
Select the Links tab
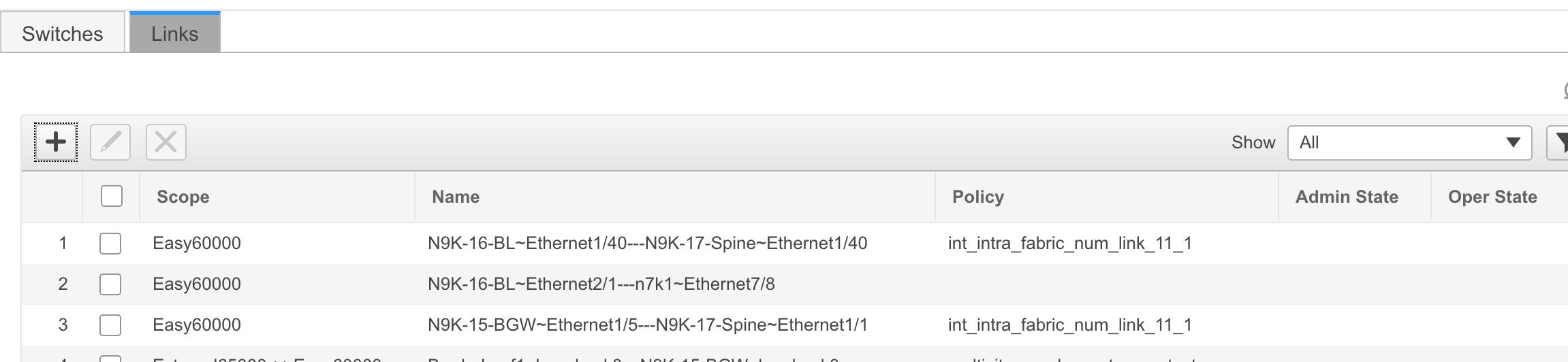coord(175,33)
